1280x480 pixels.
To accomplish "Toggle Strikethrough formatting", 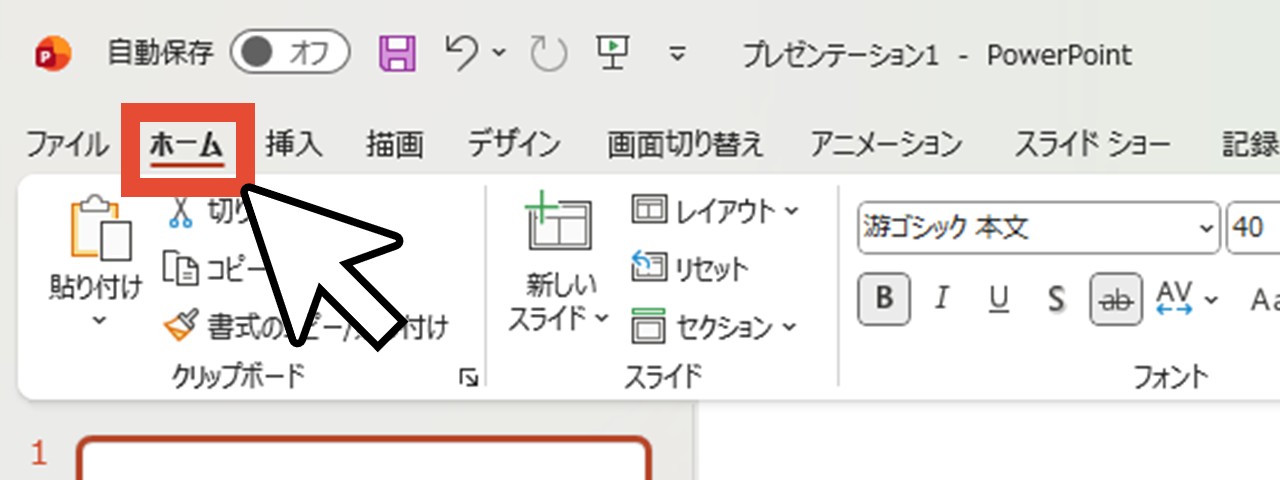I will click(1116, 298).
